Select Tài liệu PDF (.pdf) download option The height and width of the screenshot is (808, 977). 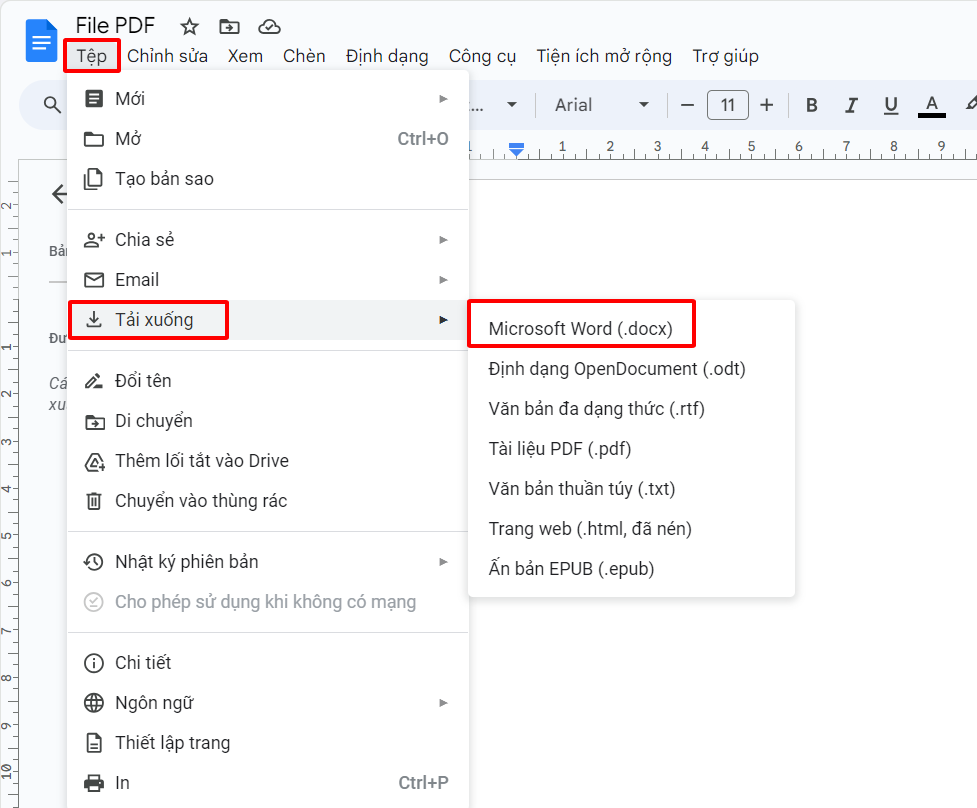[x=561, y=448]
